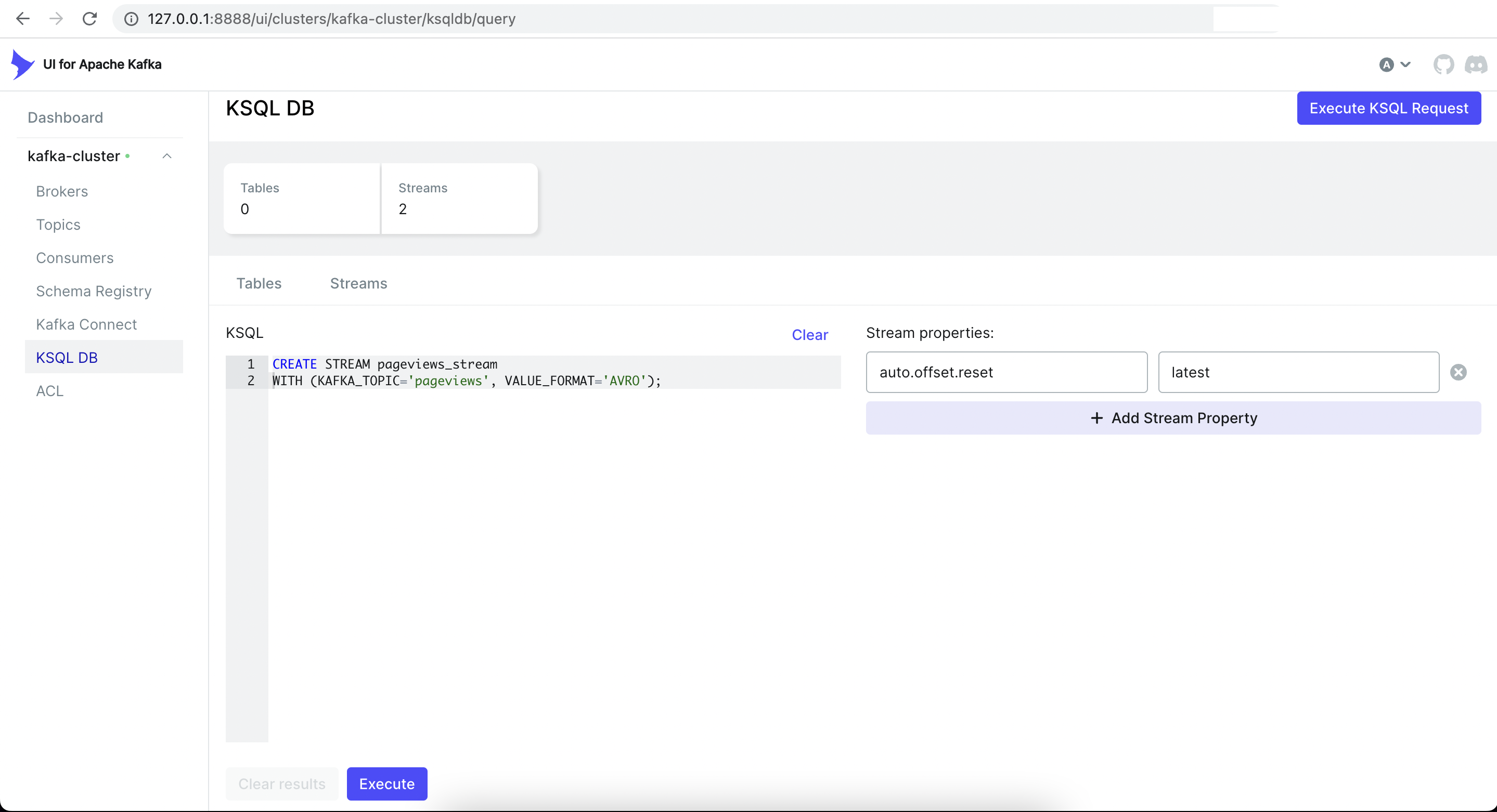The height and width of the screenshot is (812, 1497).
Task: Reload the page with refresh icon
Action: 89,19
